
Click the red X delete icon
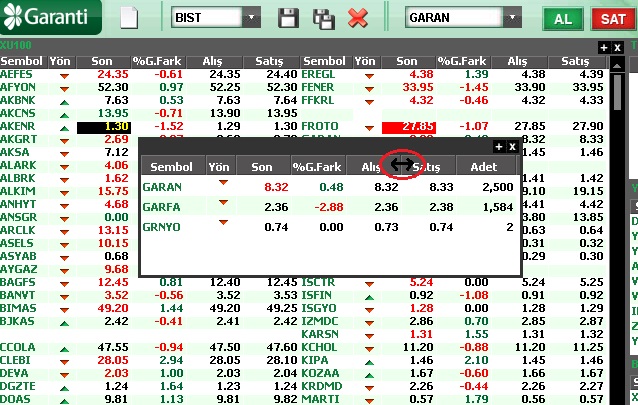point(358,18)
